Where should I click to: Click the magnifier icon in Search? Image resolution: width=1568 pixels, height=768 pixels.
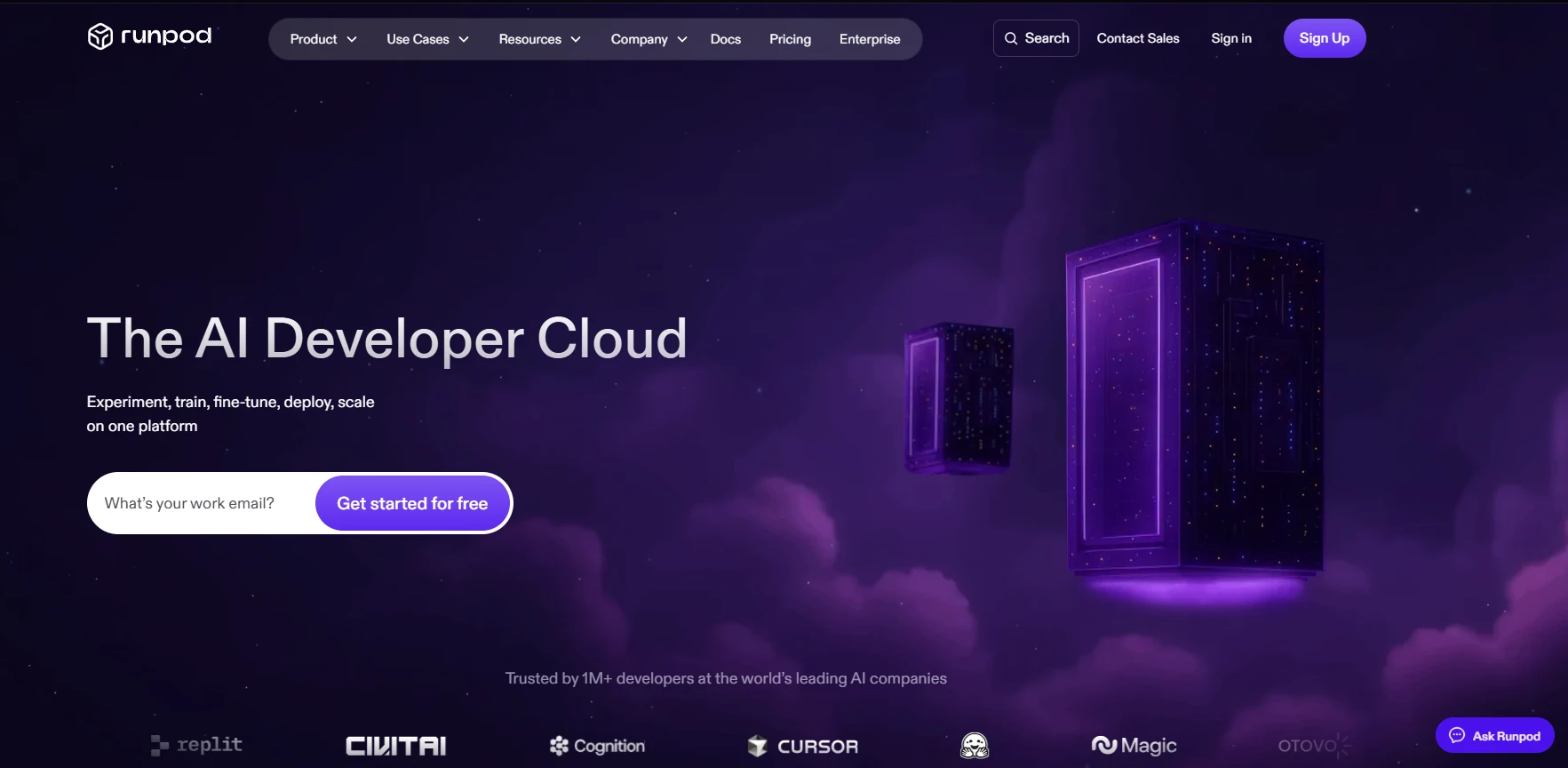coord(1011,38)
